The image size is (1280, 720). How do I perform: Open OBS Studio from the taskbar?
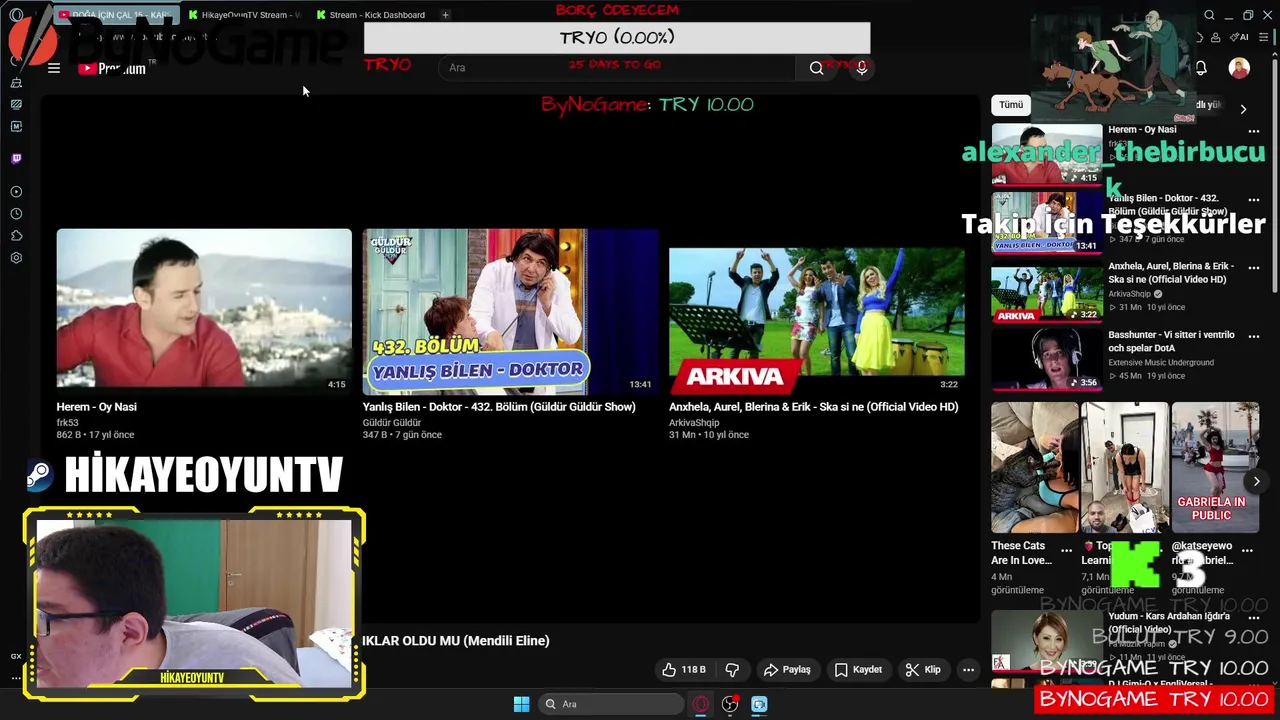730,704
